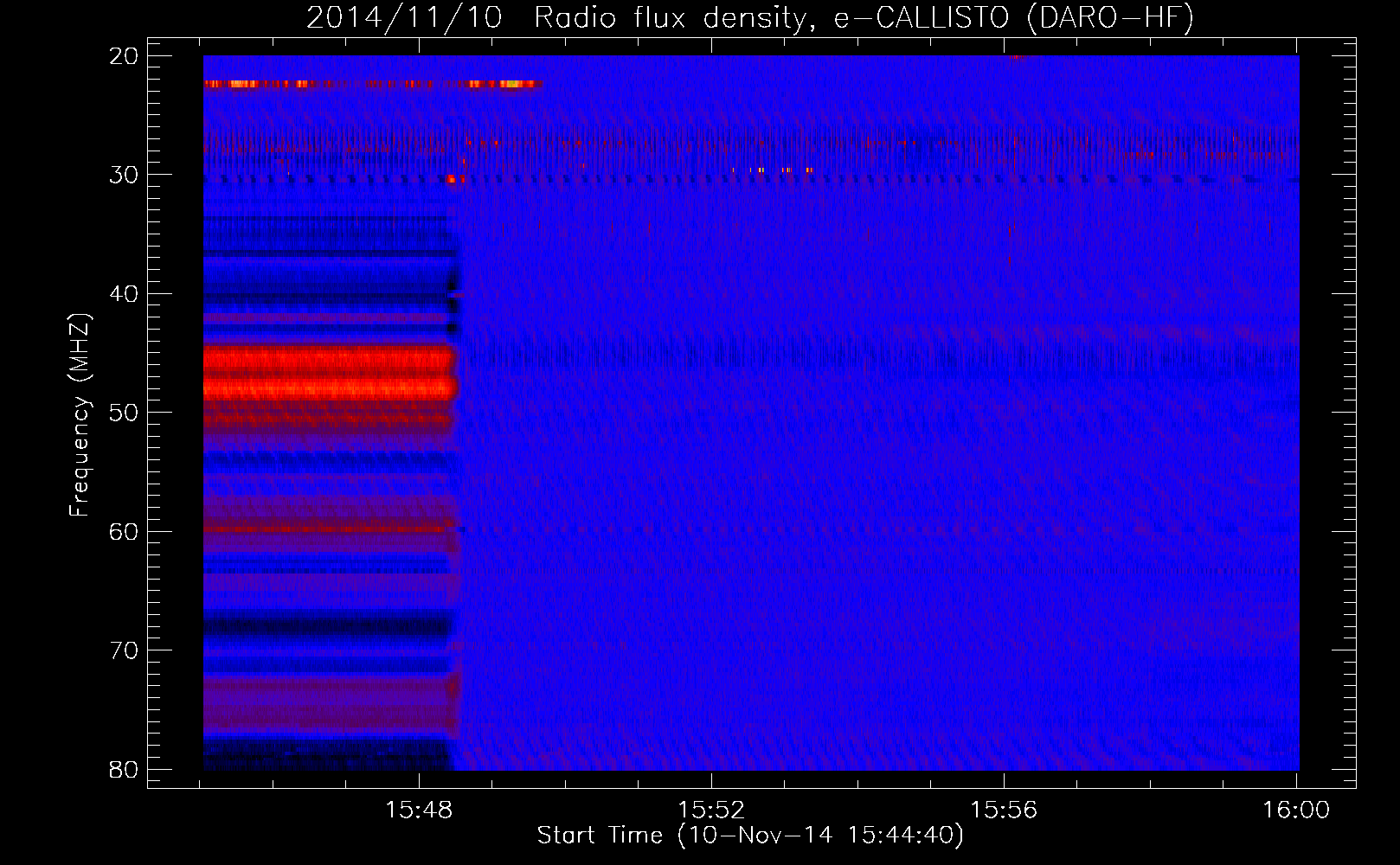Click the 80 frequency tick label
This screenshot has height=865, width=1400.
pyautogui.click(x=124, y=769)
